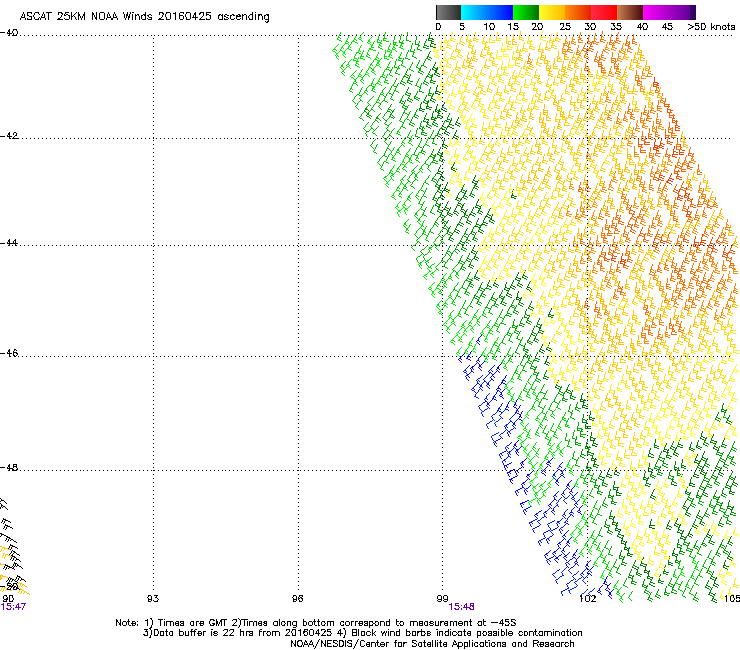Click the red 30-35 knots color band
740x650 pixels.
click(604, 12)
